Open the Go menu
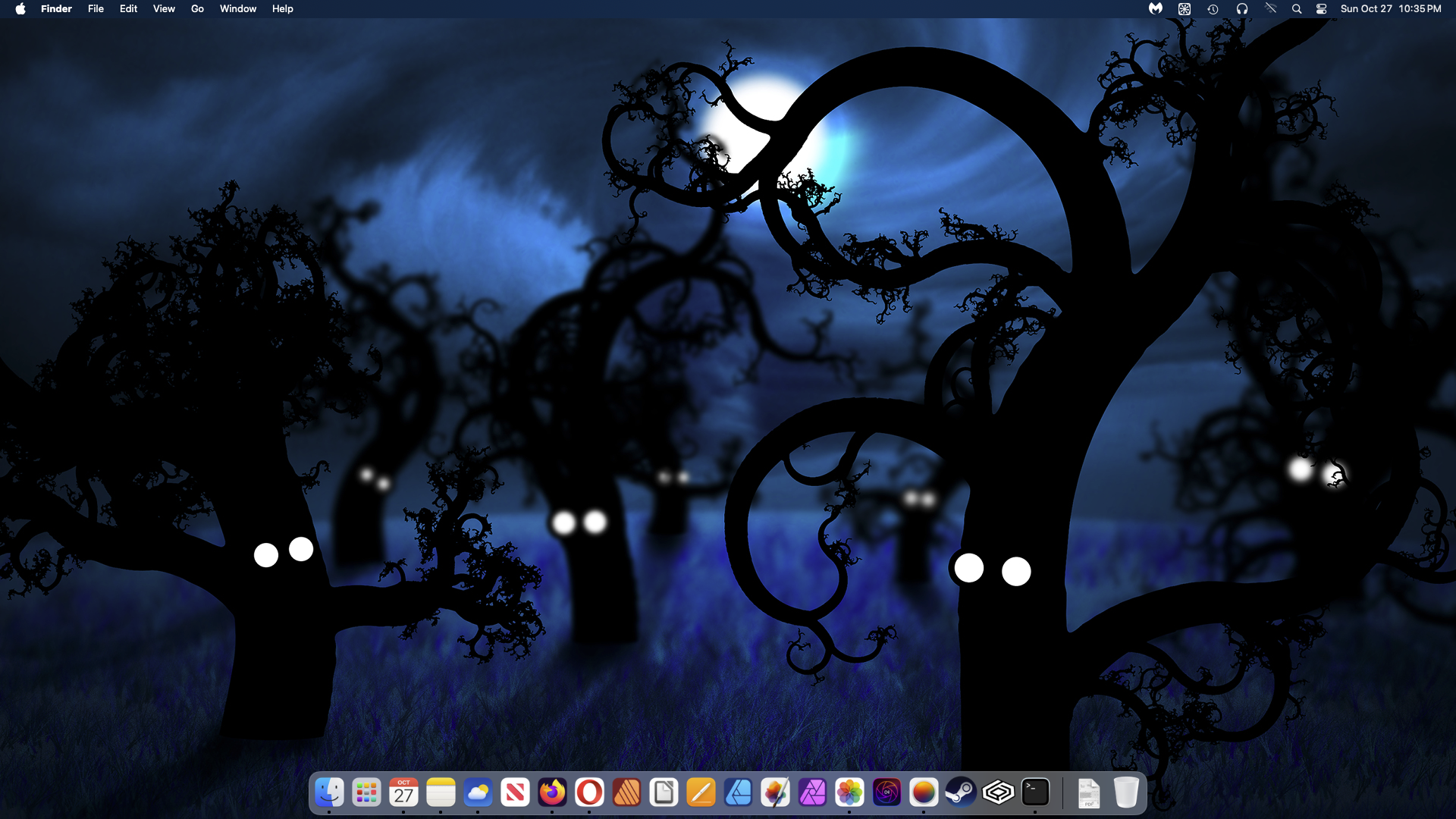The width and height of the screenshot is (1456, 819). [197, 9]
